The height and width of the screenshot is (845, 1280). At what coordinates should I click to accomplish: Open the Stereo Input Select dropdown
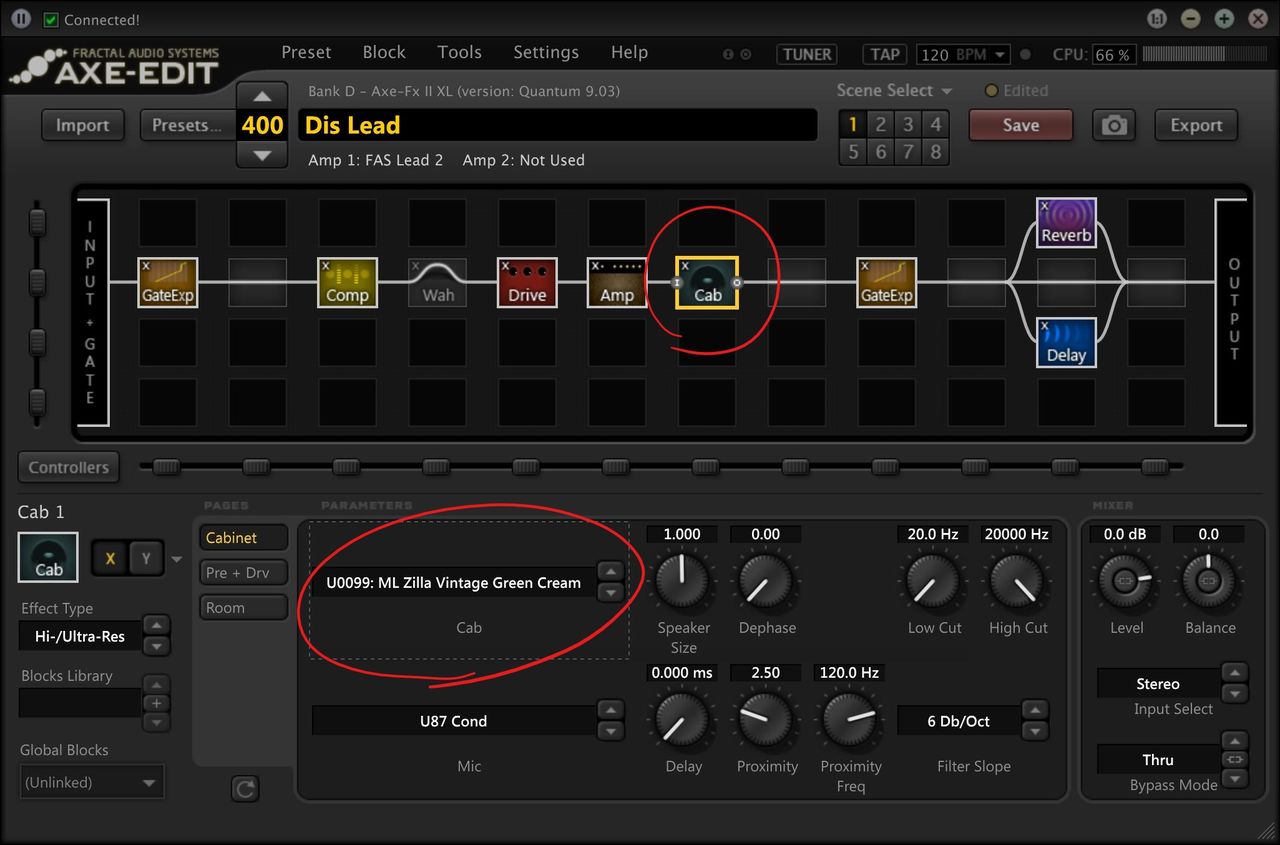pyautogui.click(x=1158, y=684)
